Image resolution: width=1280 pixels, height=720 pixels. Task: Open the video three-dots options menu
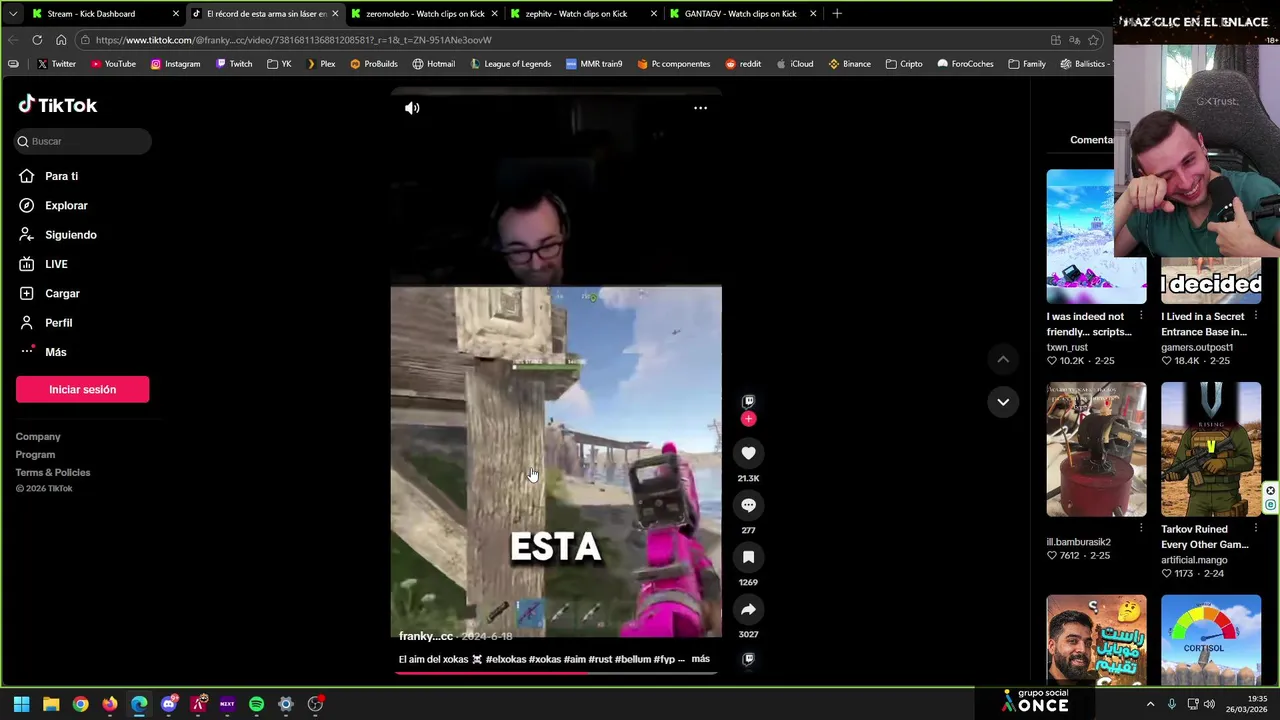pyautogui.click(x=700, y=108)
